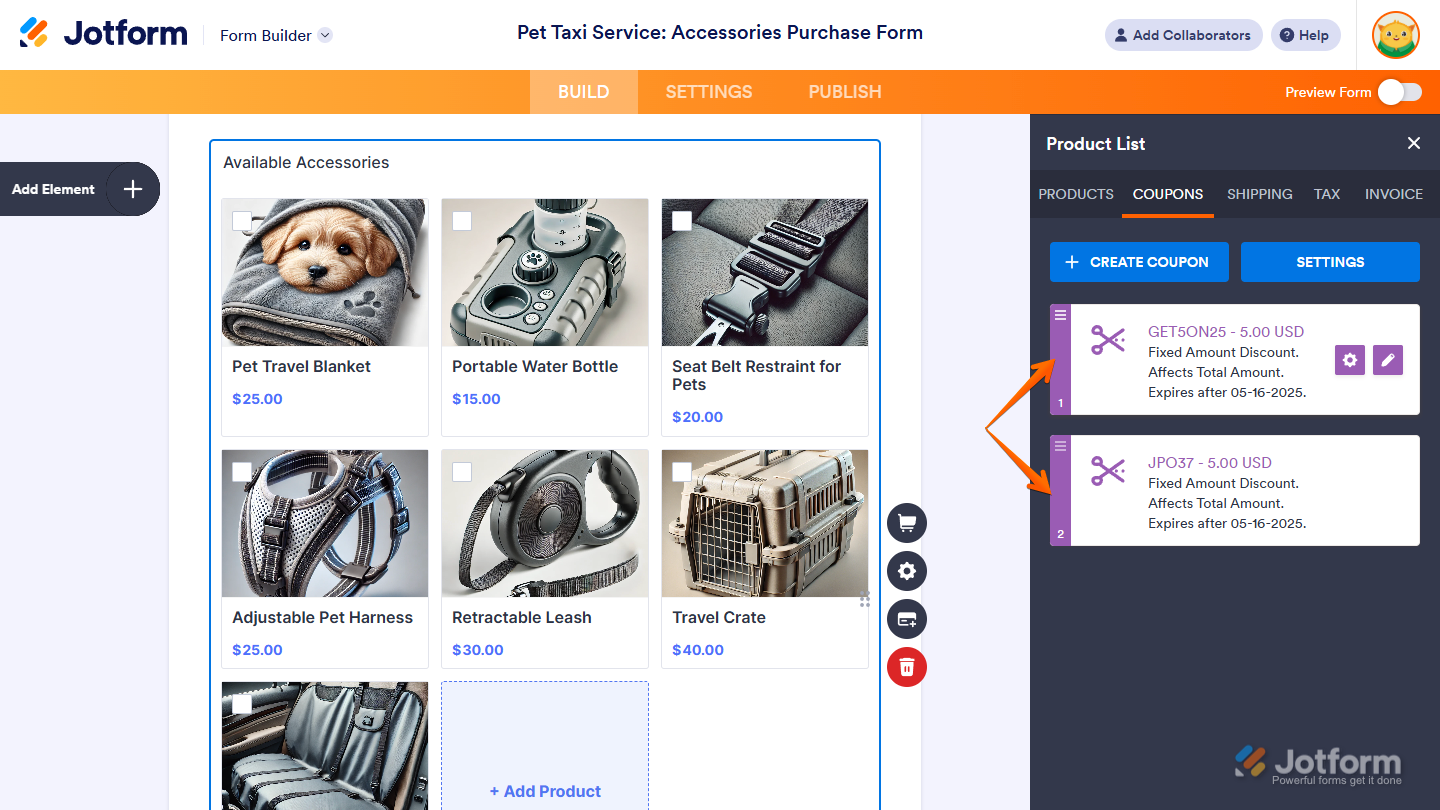Open the SETTINGS tab in the orange bar

(709, 92)
